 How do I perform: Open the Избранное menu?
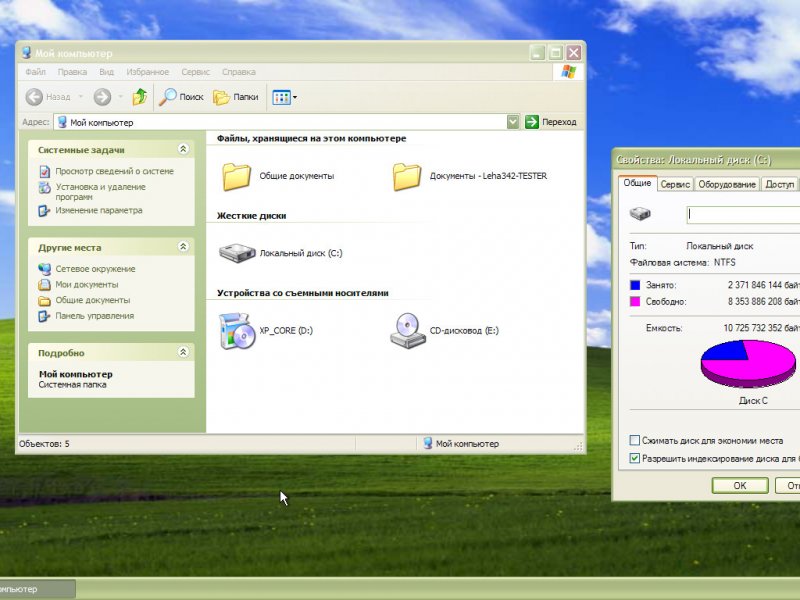(147, 72)
